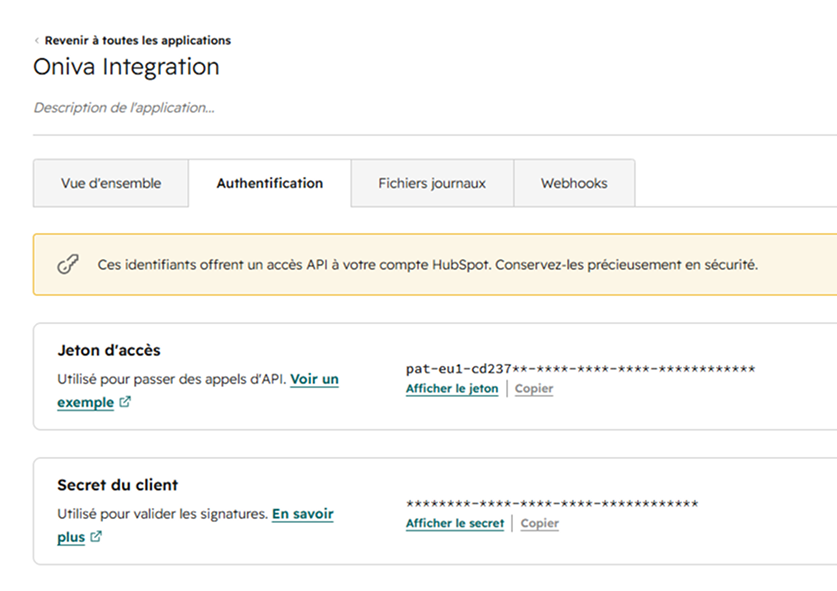Click the masked client secret value
The height and width of the screenshot is (591, 837).
[552, 503]
